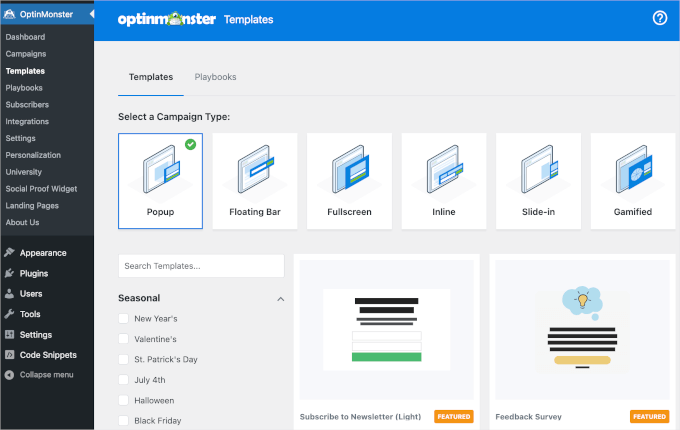Check the July 4th filter

click(x=124, y=380)
